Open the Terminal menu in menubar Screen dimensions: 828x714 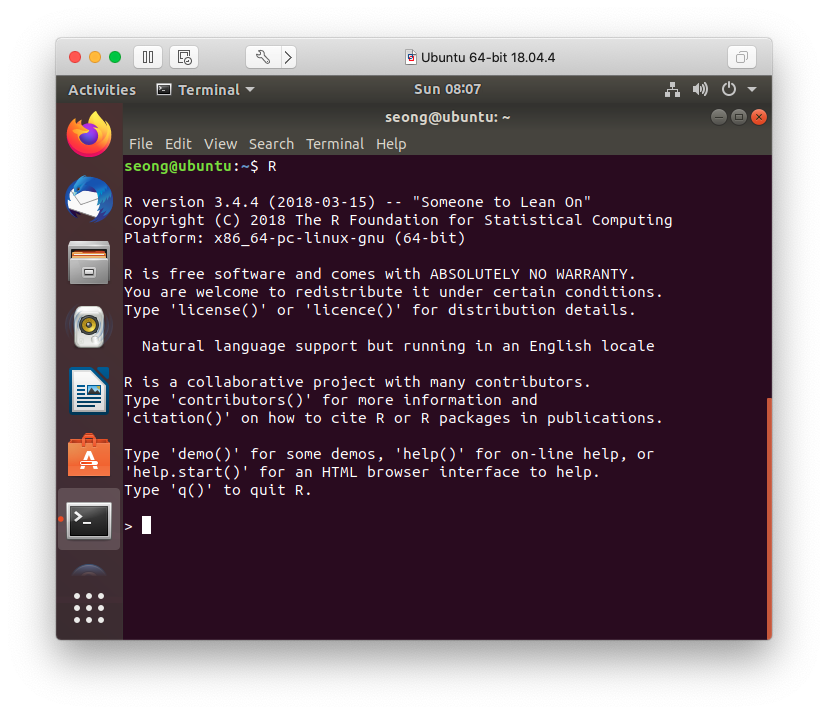coord(335,144)
